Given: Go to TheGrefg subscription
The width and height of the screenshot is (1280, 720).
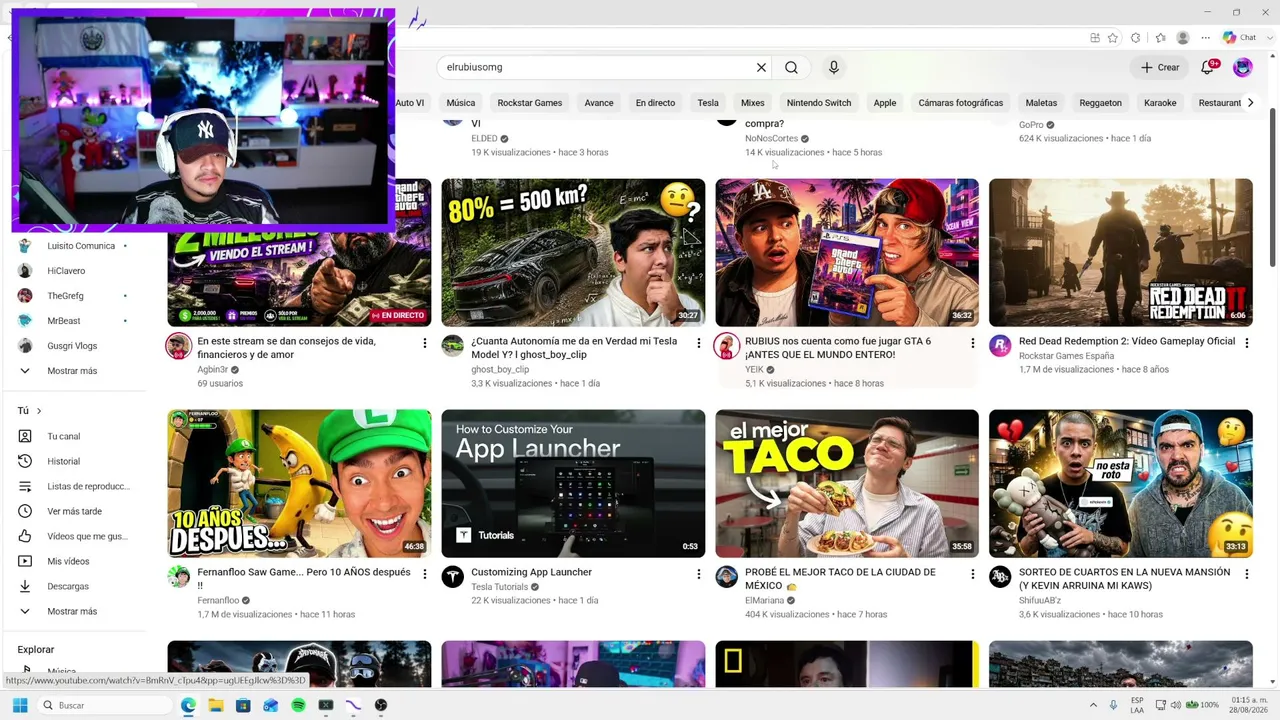Looking at the screenshot, I should [74, 296].
